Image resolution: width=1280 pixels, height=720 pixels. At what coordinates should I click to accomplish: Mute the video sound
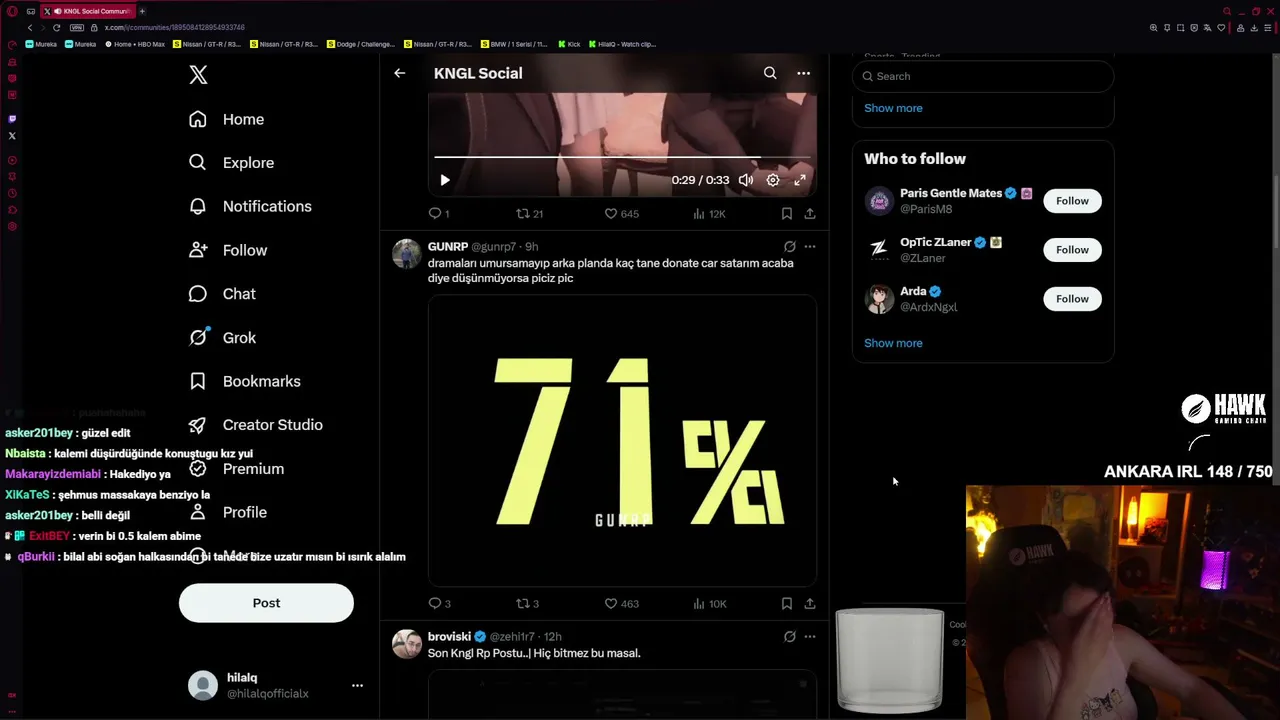(746, 180)
